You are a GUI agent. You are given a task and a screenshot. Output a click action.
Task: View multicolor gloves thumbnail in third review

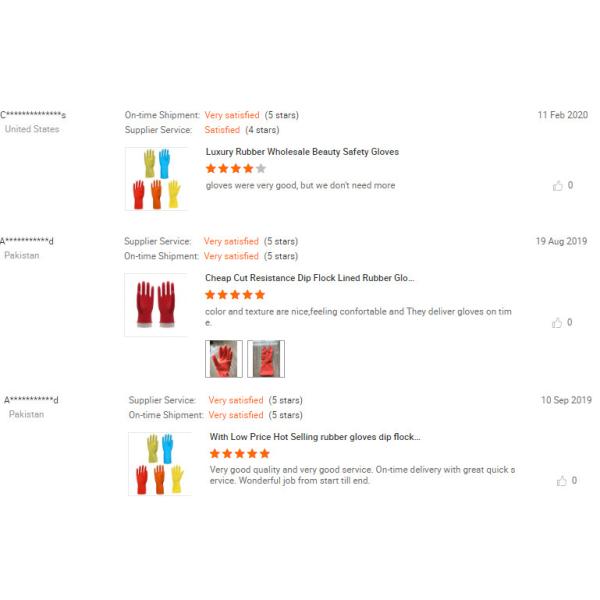(160, 464)
